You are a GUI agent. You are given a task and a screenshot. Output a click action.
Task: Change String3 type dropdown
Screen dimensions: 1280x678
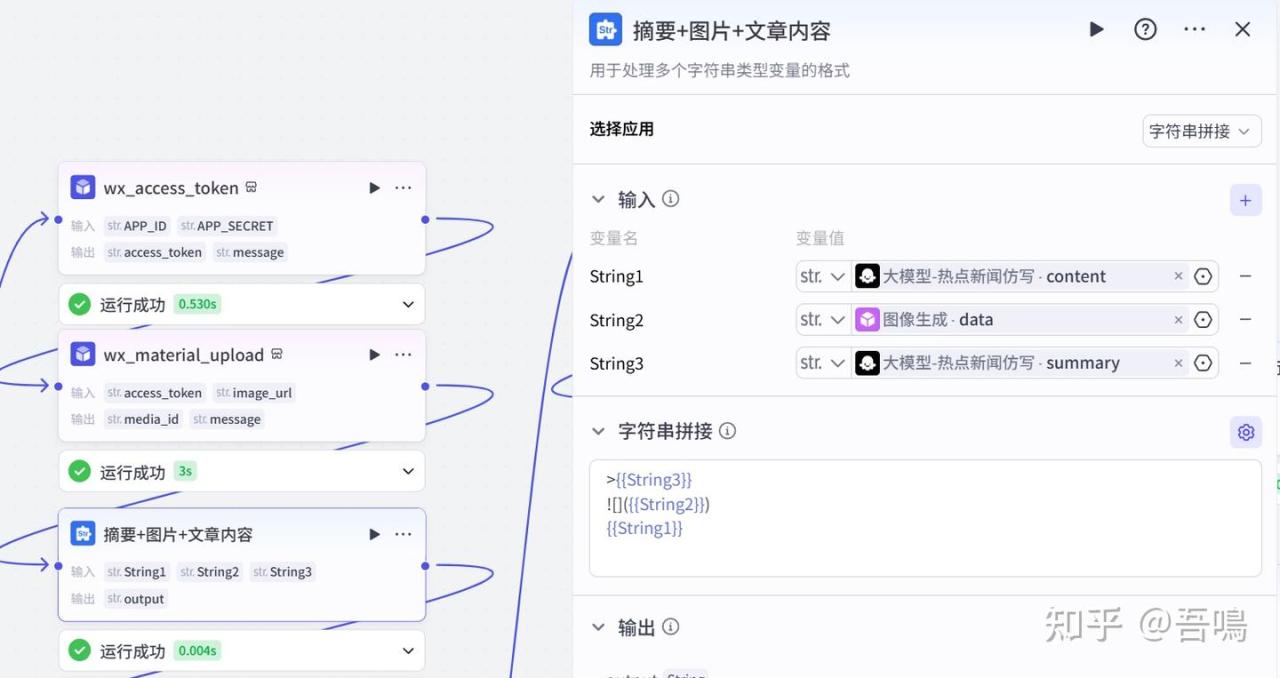pyautogui.click(x=822, y=363)
